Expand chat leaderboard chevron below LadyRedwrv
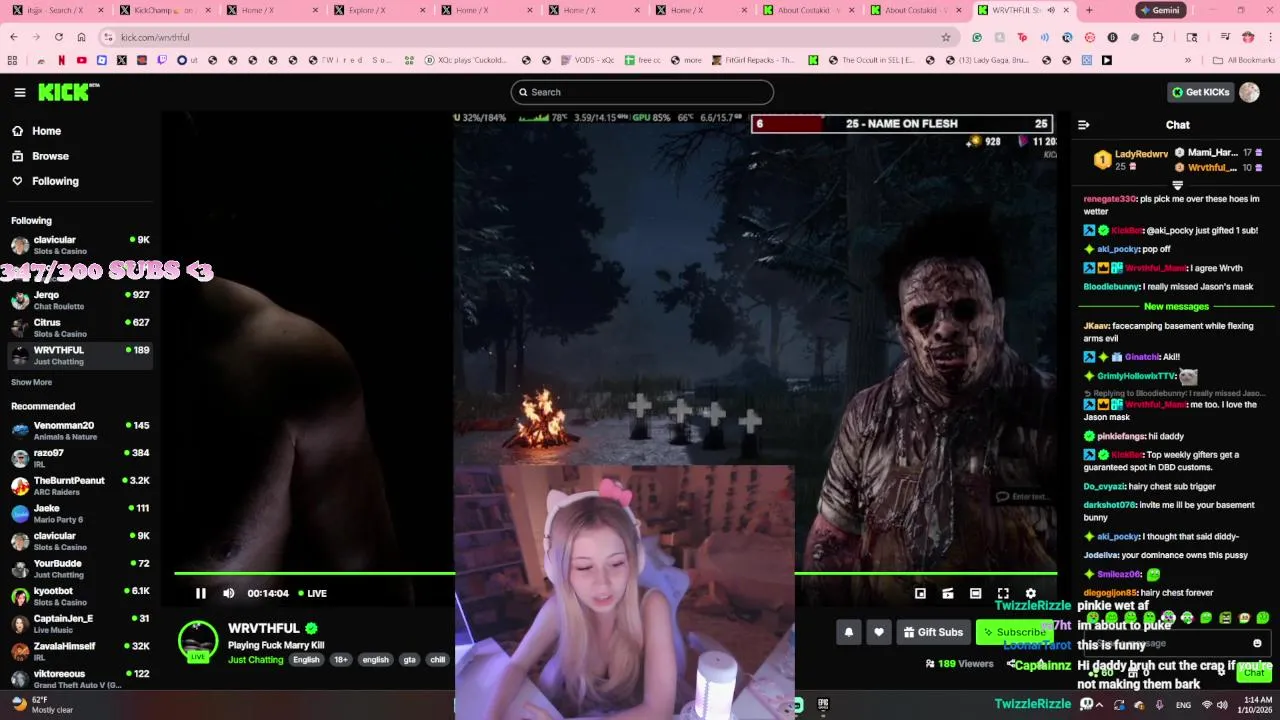This screenshot has height=720, width=1280. coord(1177,185)
